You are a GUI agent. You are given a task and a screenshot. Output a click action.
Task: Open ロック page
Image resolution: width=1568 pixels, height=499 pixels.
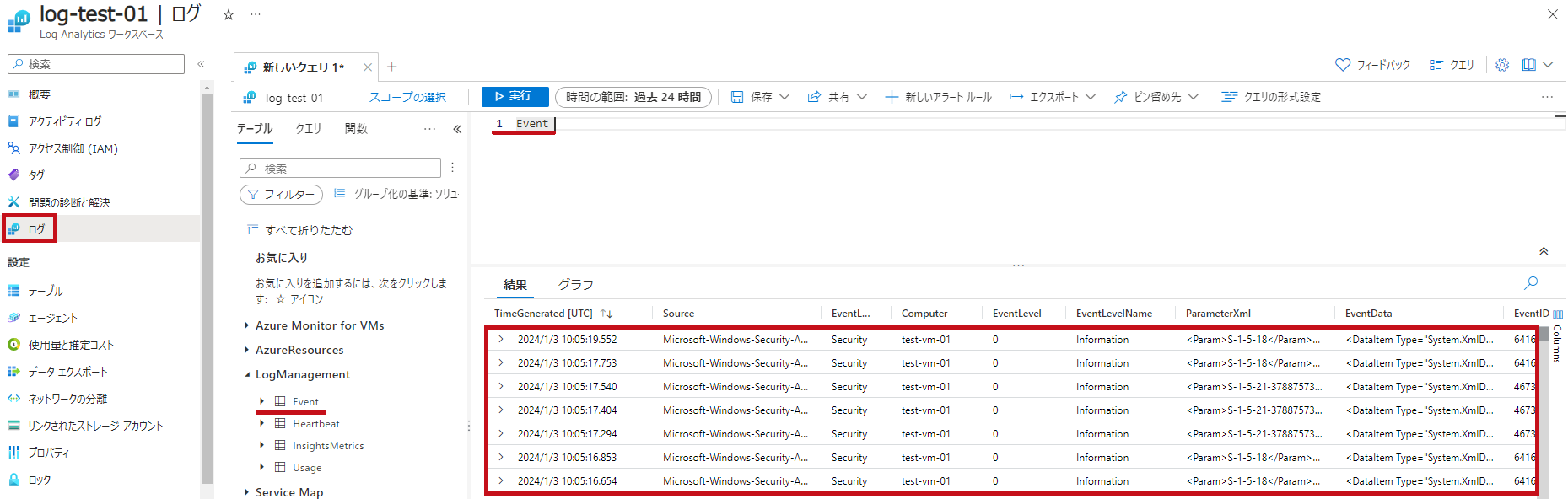40,480
